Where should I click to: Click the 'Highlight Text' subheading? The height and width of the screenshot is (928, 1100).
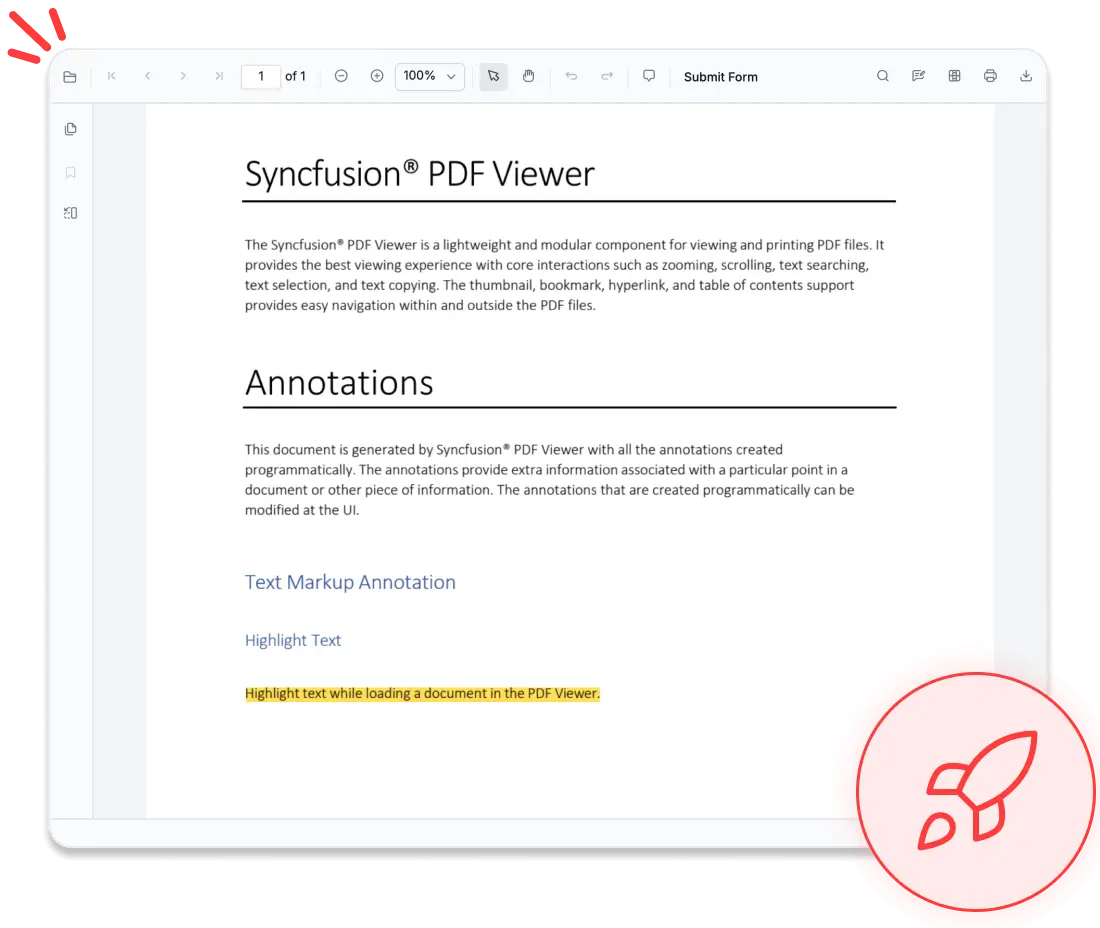[293, 640]
